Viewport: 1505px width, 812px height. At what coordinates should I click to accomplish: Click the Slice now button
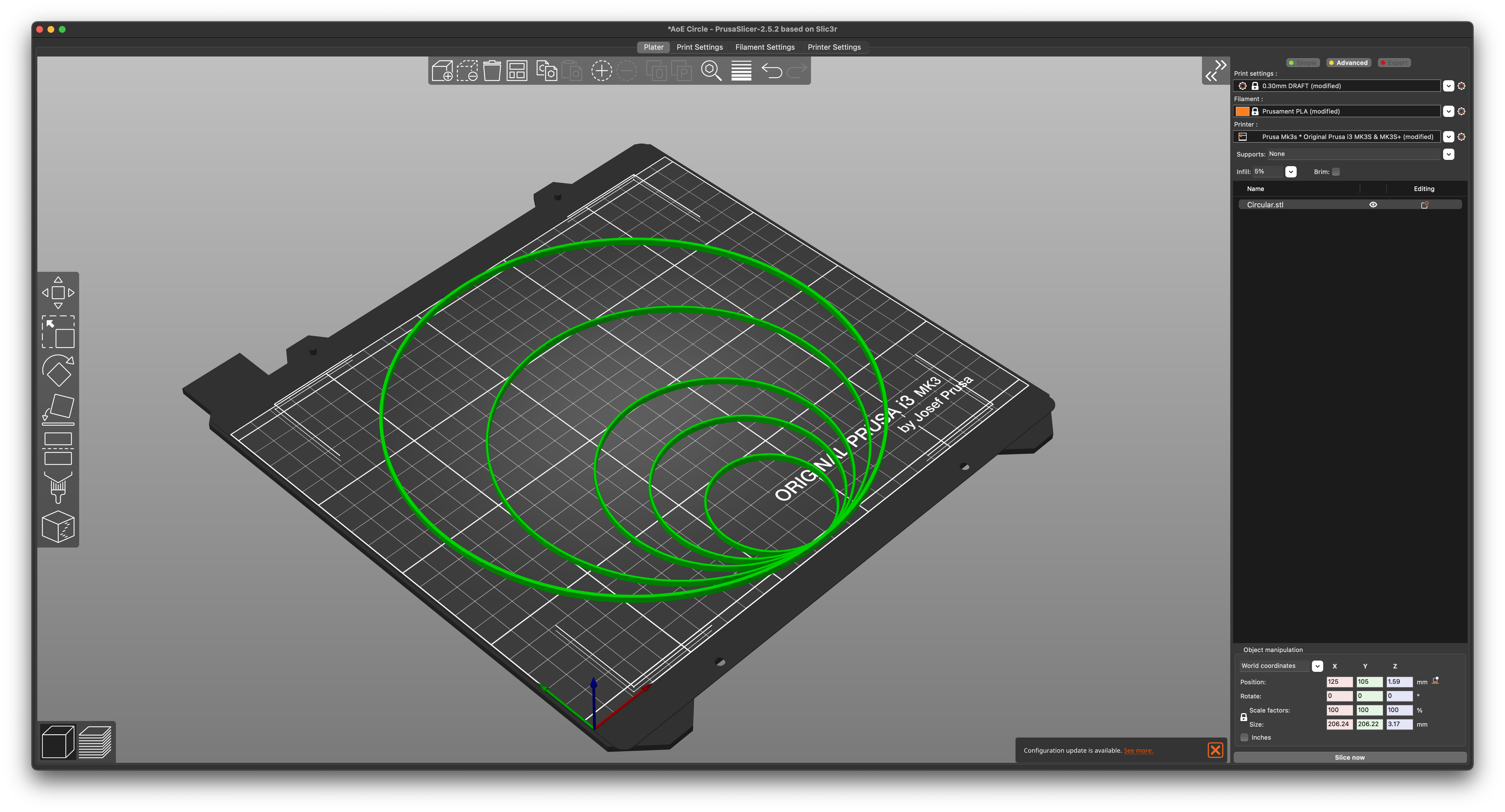[x=1350, y=757]
